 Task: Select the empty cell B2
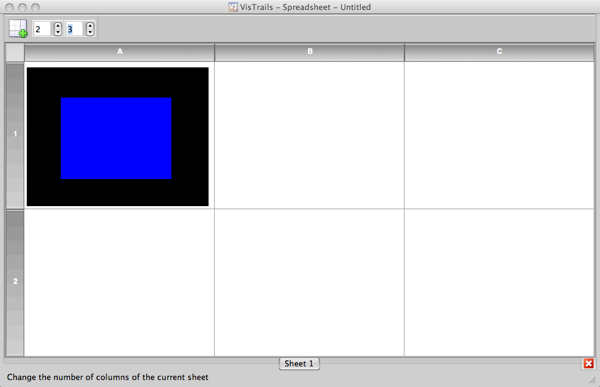[309, 282]
